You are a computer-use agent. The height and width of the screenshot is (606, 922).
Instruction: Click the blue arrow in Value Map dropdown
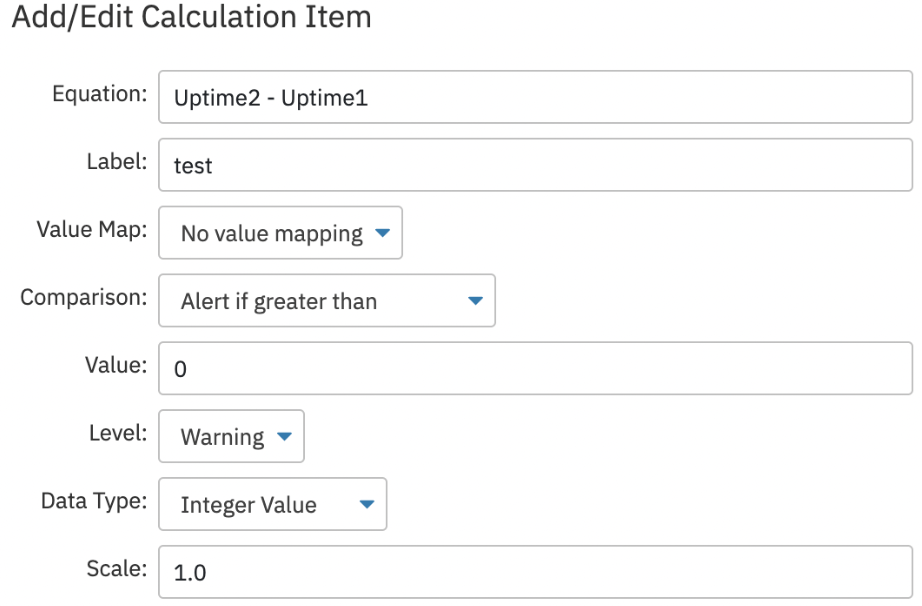pyautogui.click(x=382, y=233)
